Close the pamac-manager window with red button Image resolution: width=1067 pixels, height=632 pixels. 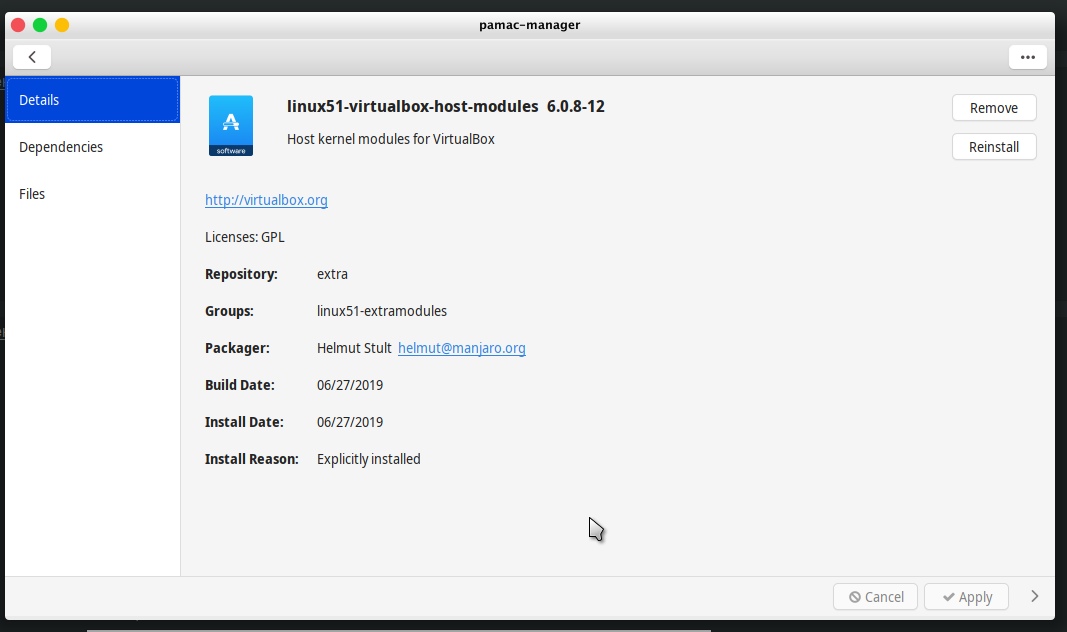[18, 25]
